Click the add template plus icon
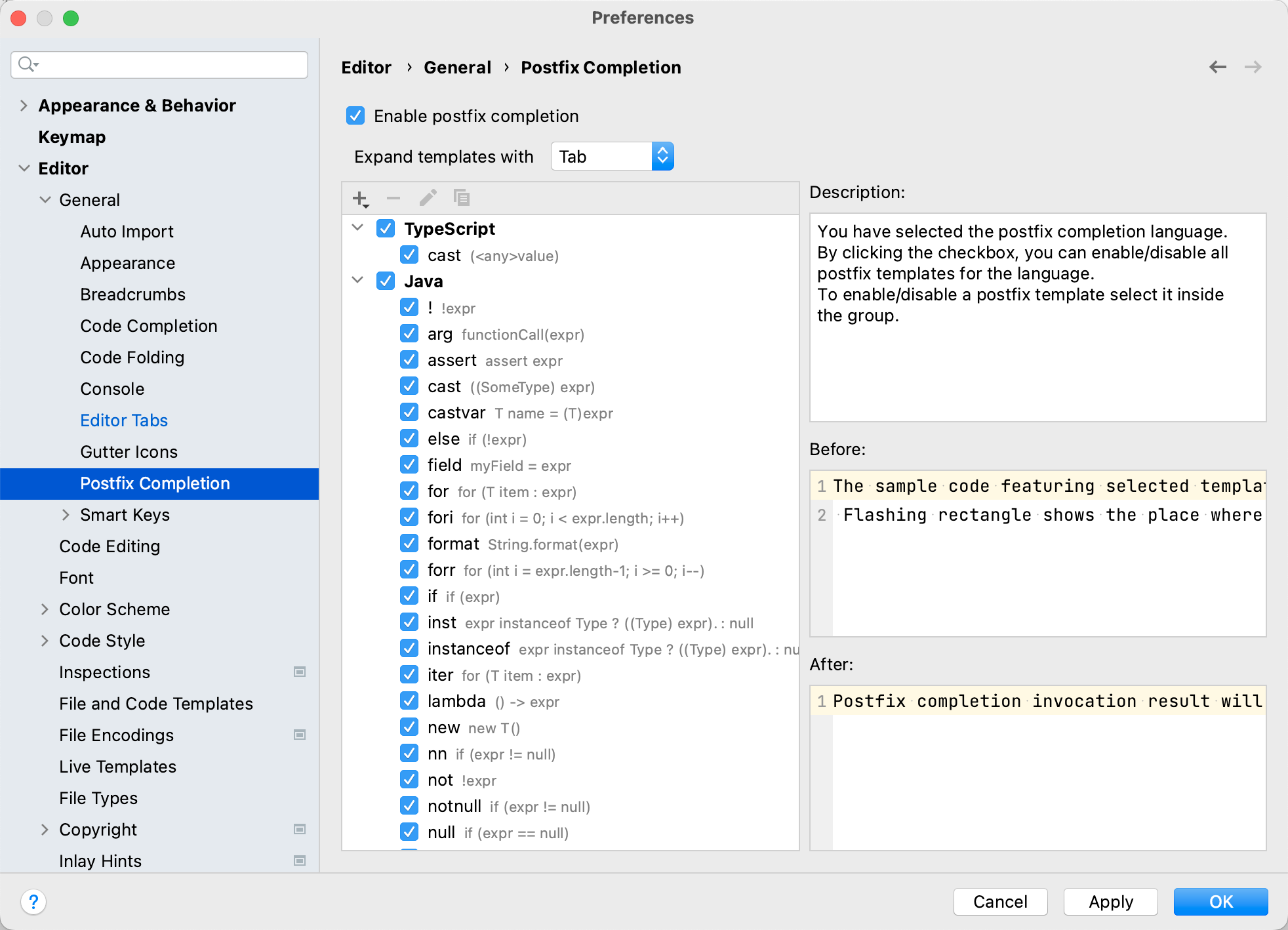This screenshot has height=930, width=1288. [360, 198]
